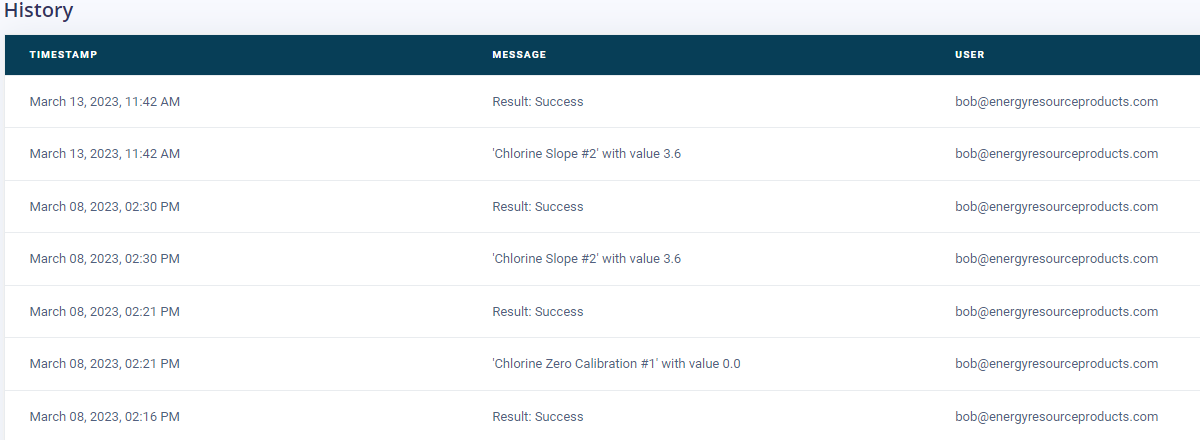
Task: Sort by the Timestamp column header
Action: pyautogui.click(x=63, y=55)
